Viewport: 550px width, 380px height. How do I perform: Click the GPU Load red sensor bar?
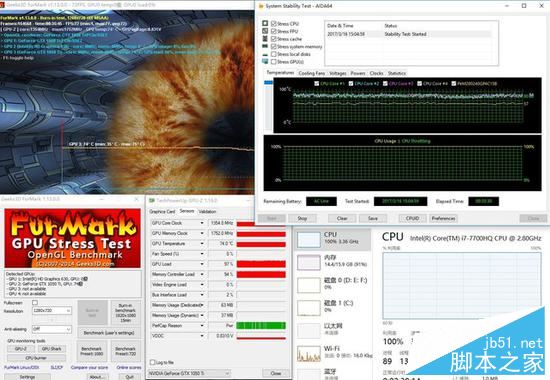pos(261,264)
